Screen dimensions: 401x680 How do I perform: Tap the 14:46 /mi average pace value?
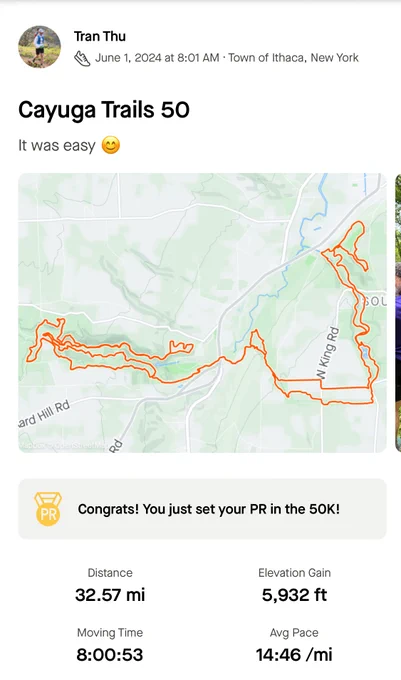(x=294, y=654)
